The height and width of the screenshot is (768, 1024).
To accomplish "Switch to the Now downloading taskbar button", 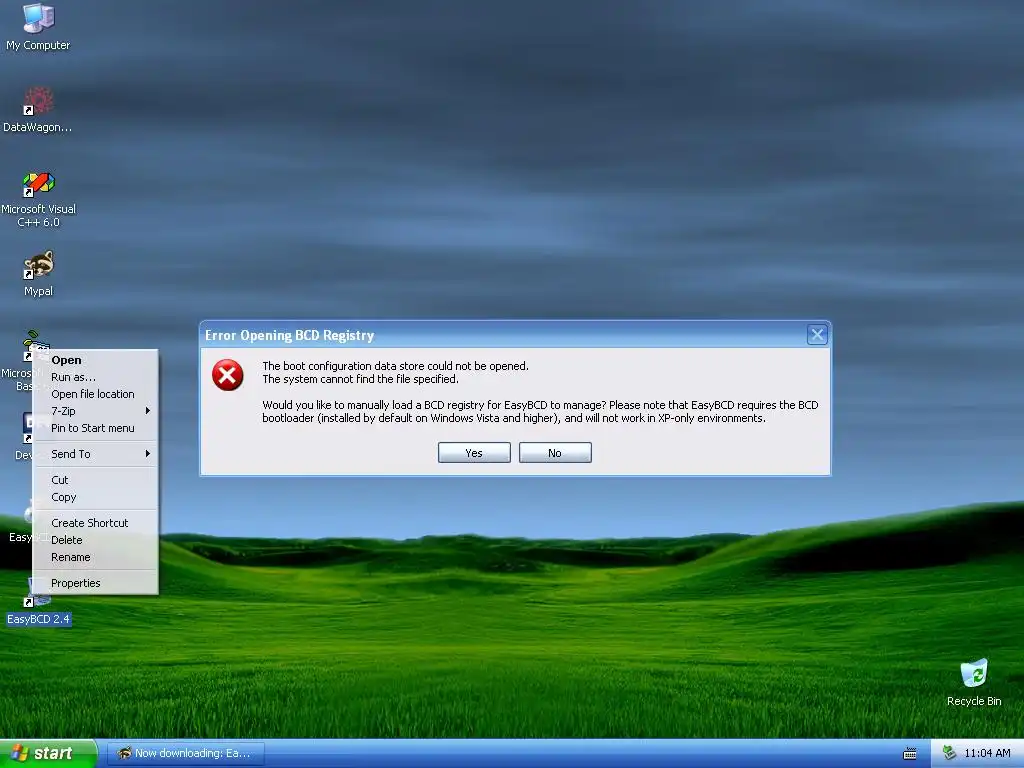I will click(x=185, y=754).
